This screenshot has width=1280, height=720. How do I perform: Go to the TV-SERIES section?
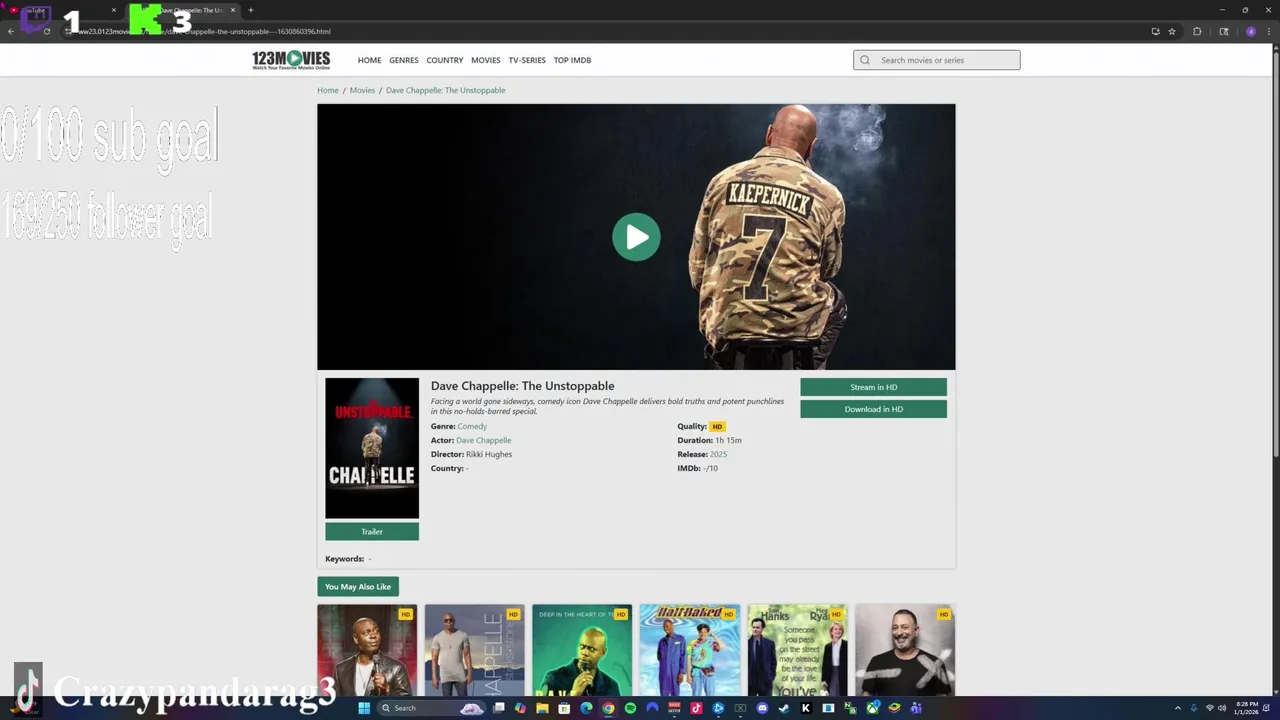(527, 60)
